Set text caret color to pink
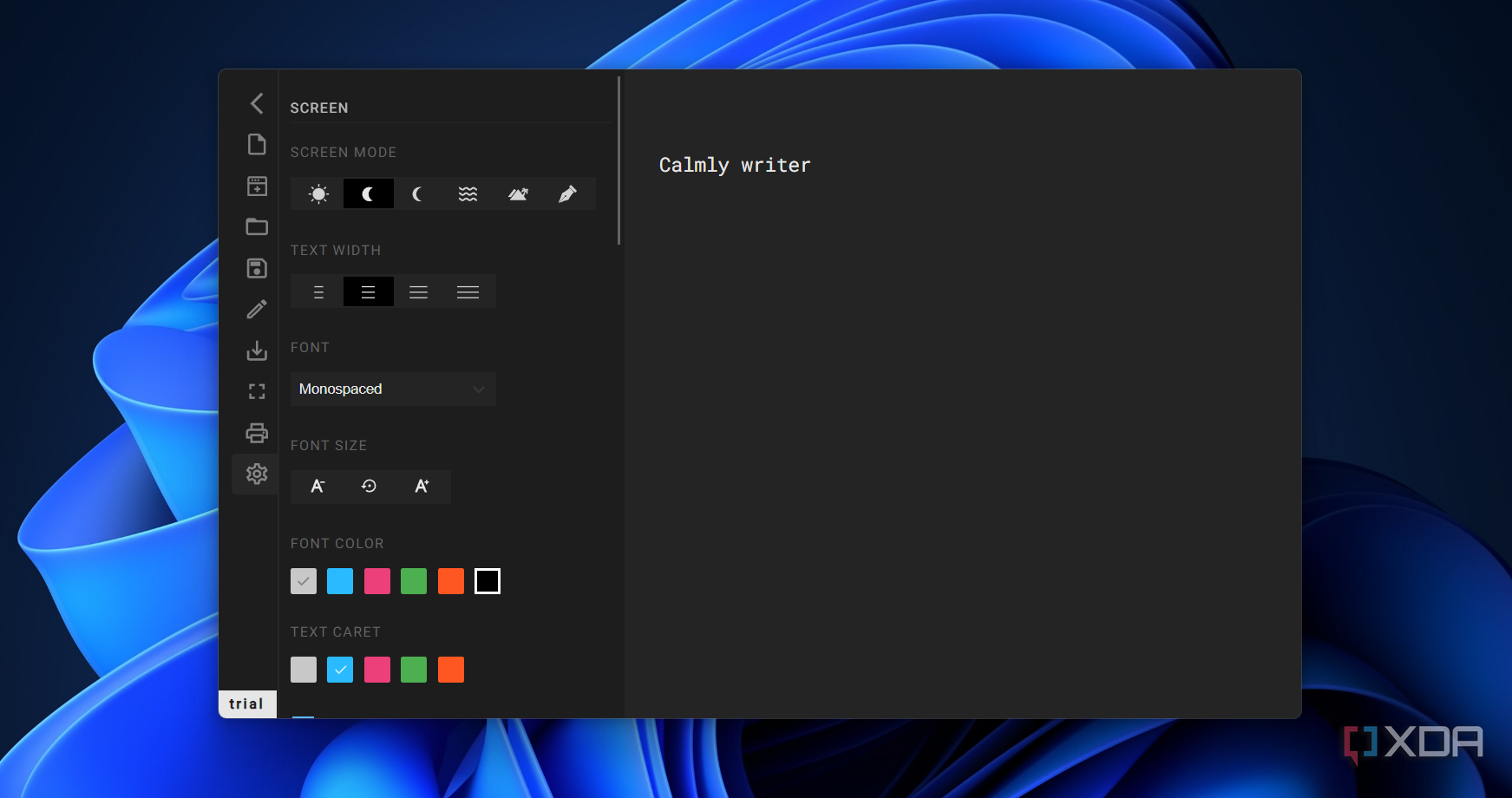 (377, 670)
